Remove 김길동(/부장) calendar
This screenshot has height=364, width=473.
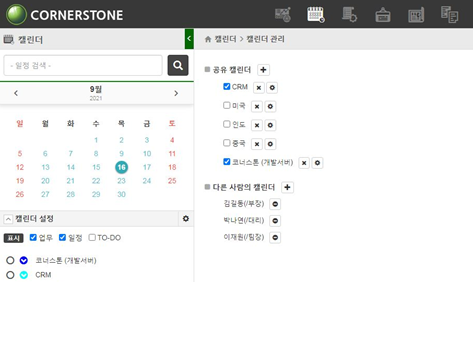point(275,204)
